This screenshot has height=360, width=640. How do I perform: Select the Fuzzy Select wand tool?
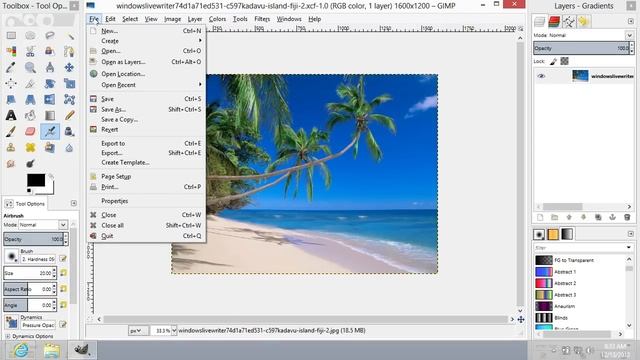[x=69, y=36]
